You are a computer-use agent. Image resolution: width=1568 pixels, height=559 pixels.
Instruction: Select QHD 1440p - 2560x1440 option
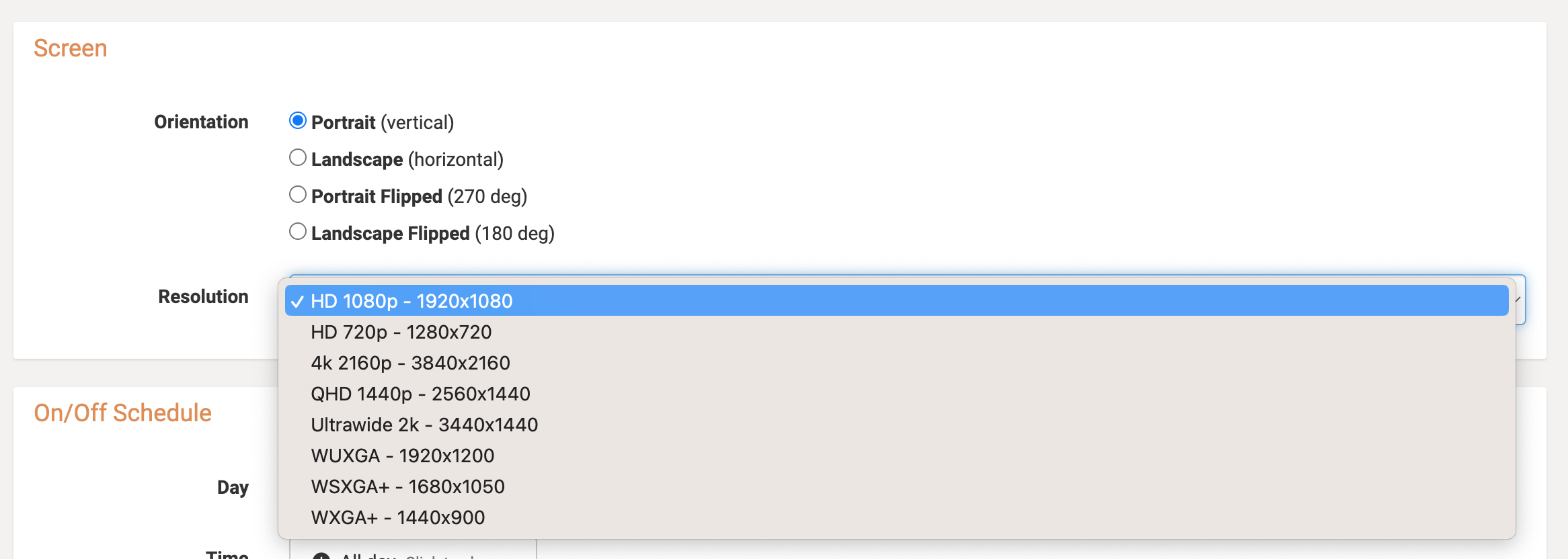[x=420, y=394]
